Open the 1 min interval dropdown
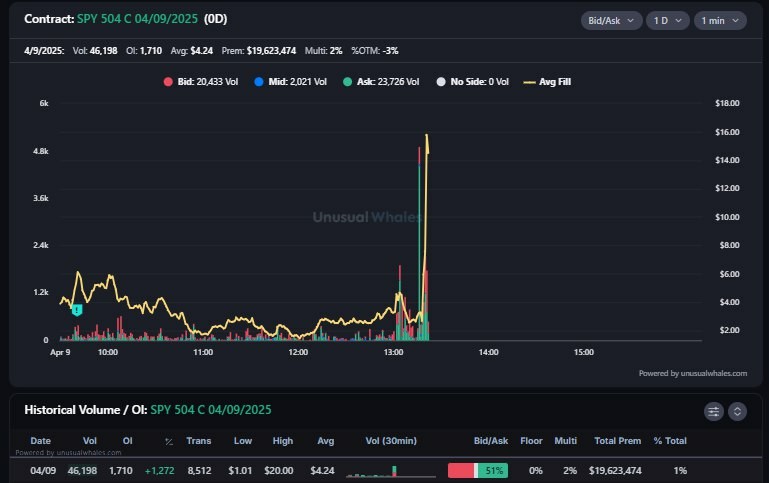The width and height of the screenshot is (769, 483). point(719,20)
